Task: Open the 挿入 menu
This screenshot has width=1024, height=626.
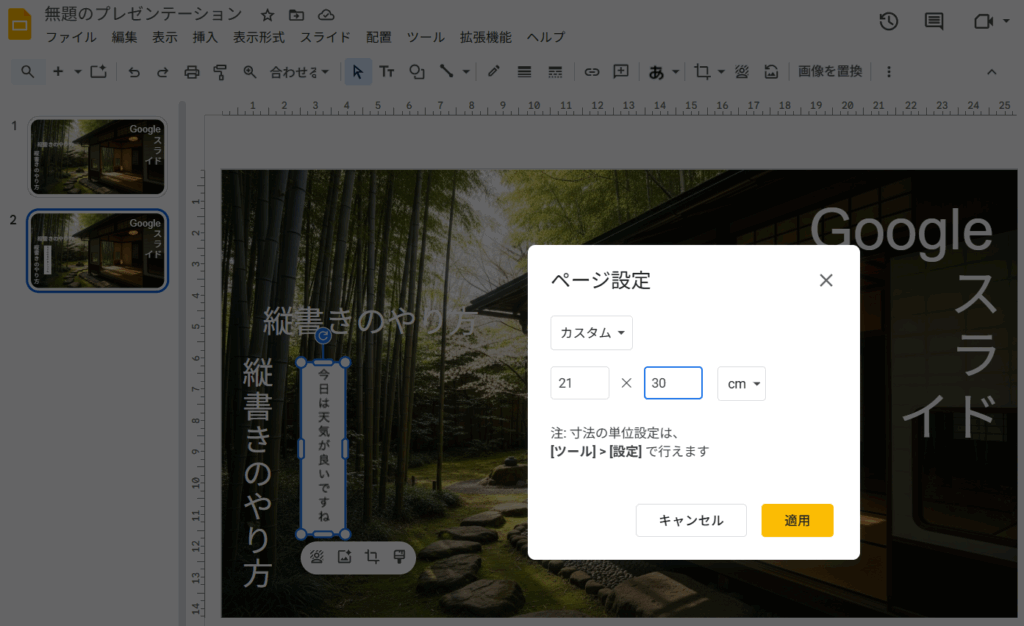Action: (x=205, y=37)
